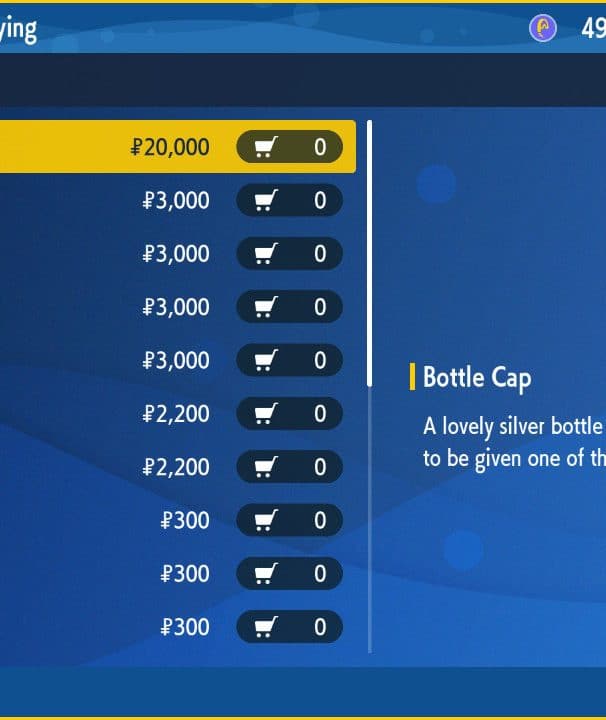Click the purple League Points coin icon
606x720 pixels.
tap(543, 28)
